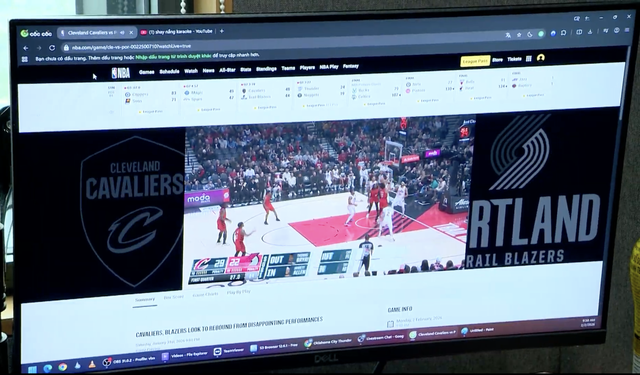This screenshot has width=640, height=375.
Task: Bookmark this page with the star icon
Action: (x=519, y=35)
